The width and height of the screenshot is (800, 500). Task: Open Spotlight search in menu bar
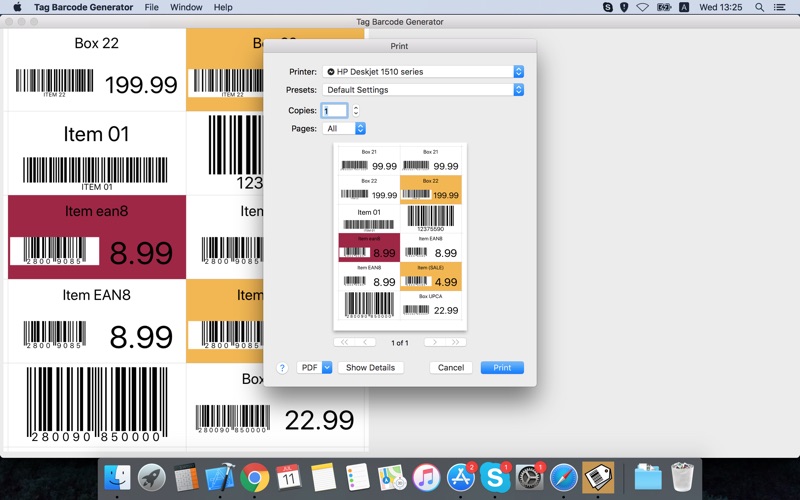(759, 7)
